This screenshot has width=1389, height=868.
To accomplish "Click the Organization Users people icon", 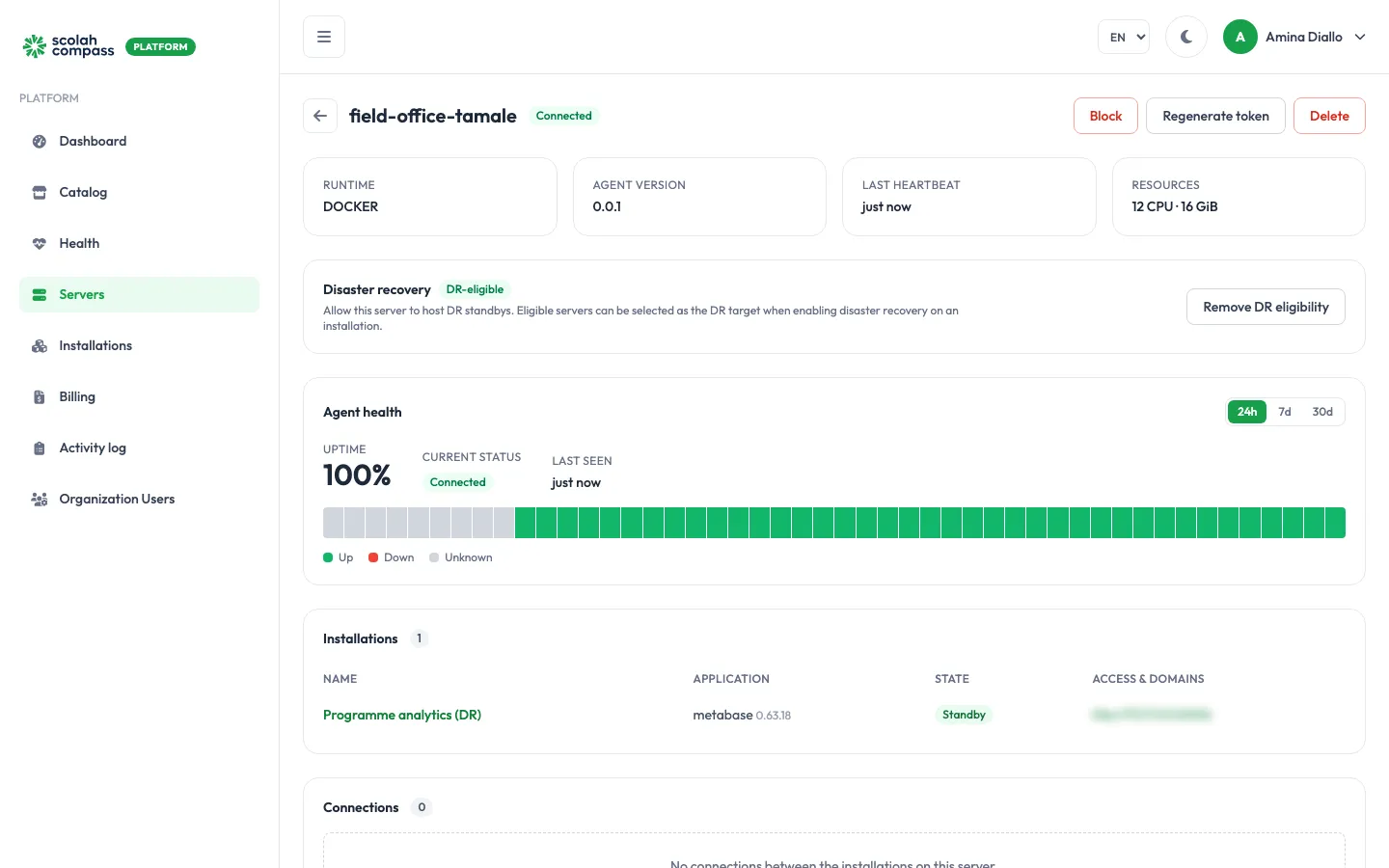I will tap(40, 499).
